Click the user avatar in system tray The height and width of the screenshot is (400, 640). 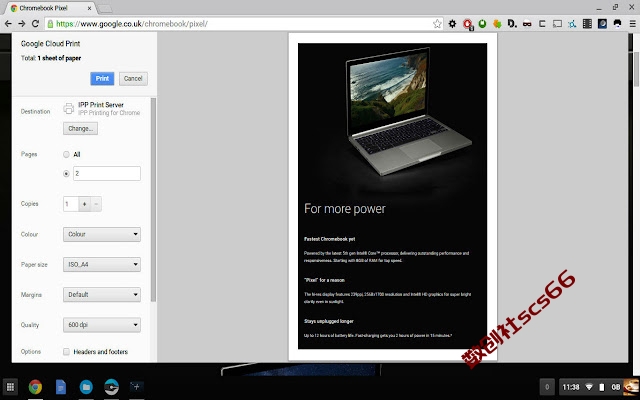coord(631,387)
